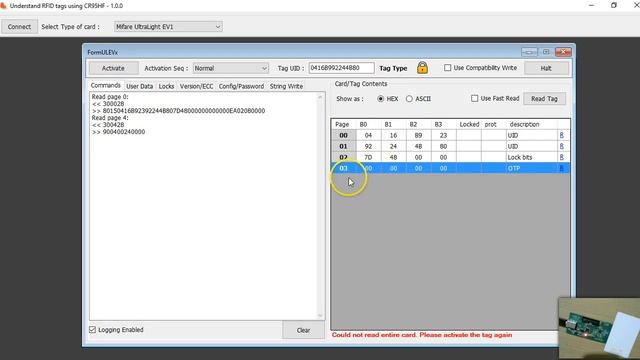The height and width of the screenshot is (360, 640).
Task: Open the Version/ECC tab
Action: [x=196, y=86]
